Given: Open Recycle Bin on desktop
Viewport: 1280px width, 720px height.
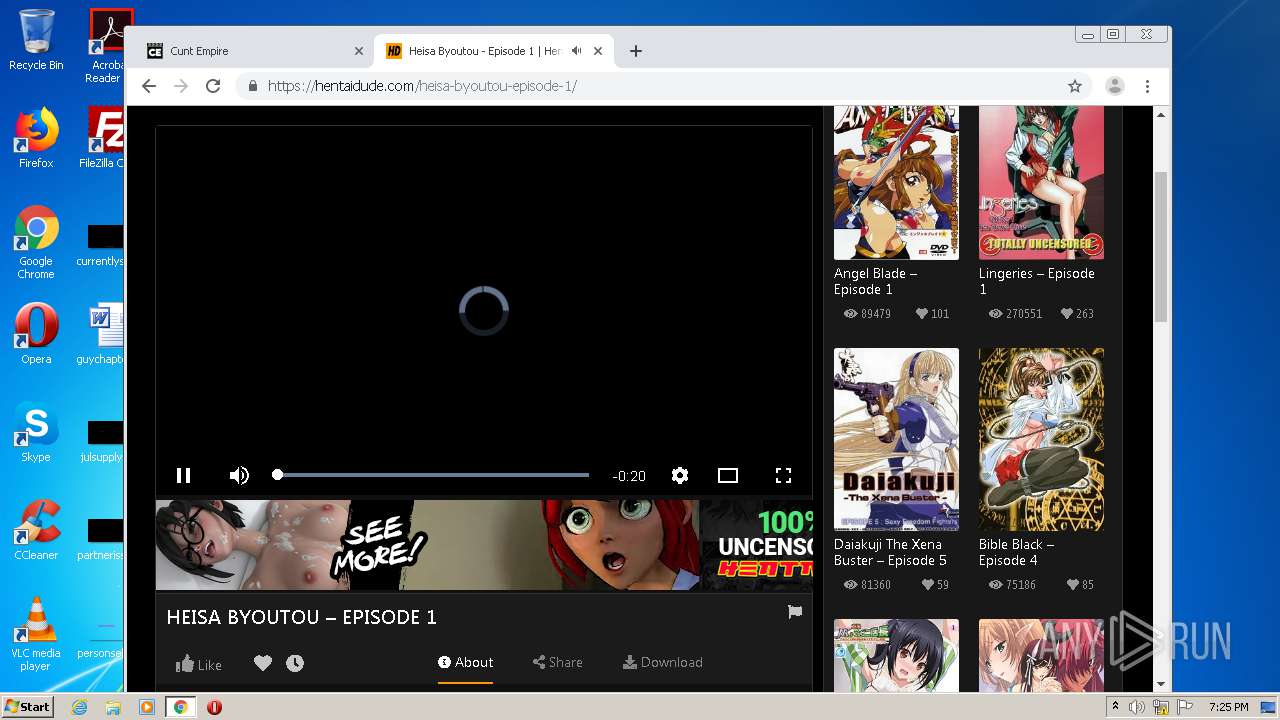Looking at the screenshot, I should click(x=36, y=40).
